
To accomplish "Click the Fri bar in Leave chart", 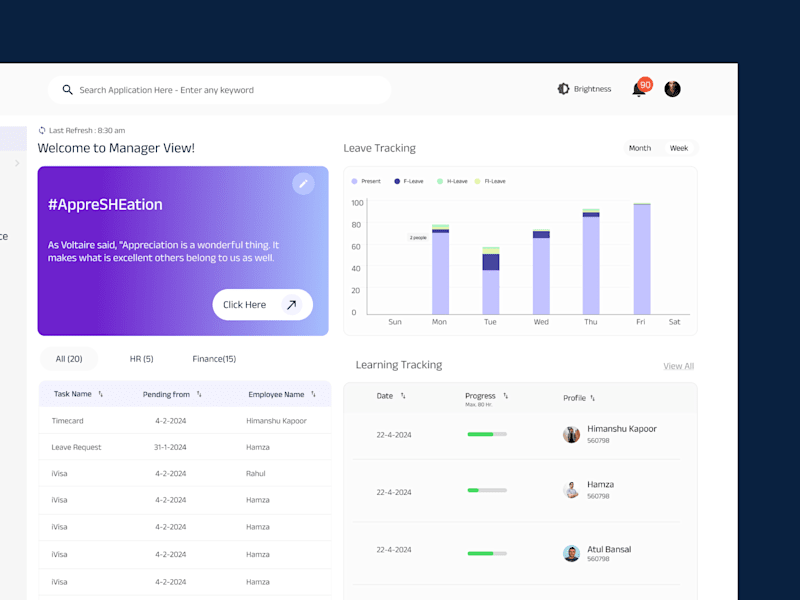I will tap(642, 259).
